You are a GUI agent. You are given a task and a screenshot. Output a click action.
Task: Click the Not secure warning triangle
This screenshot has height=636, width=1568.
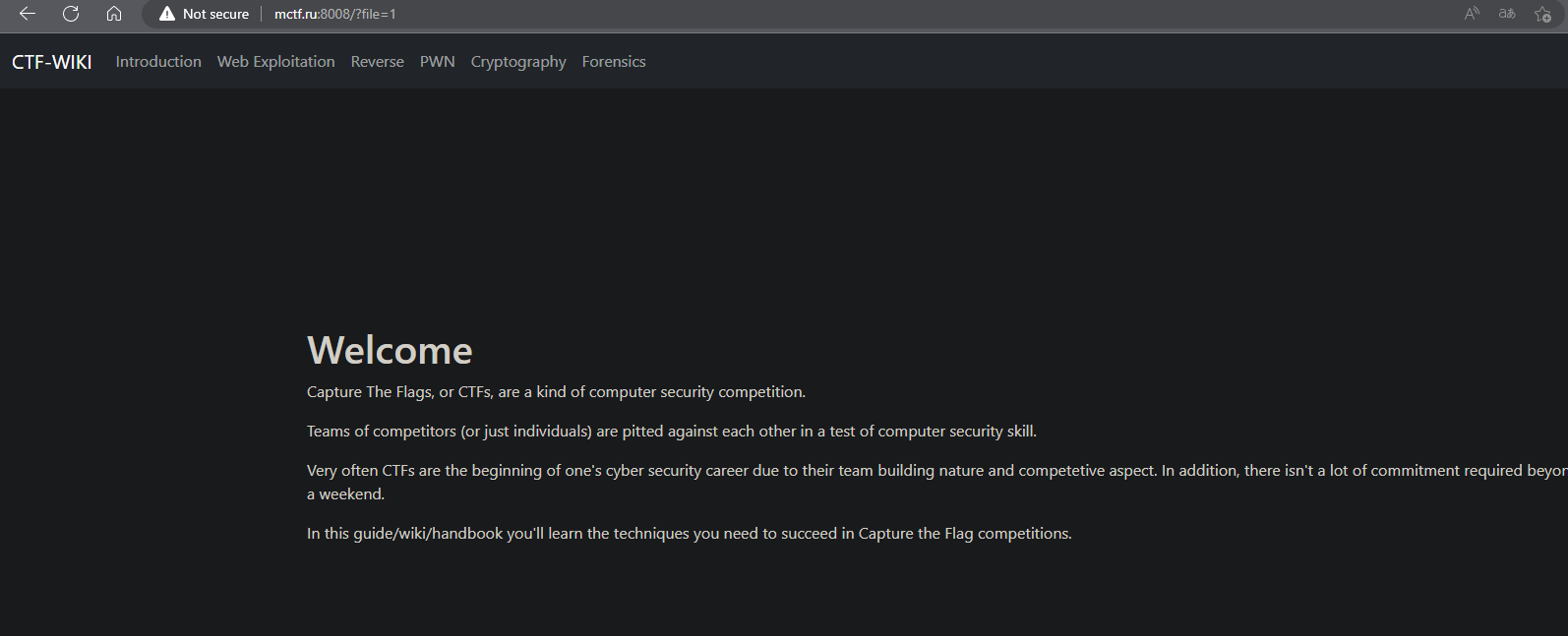coord(167,14)
